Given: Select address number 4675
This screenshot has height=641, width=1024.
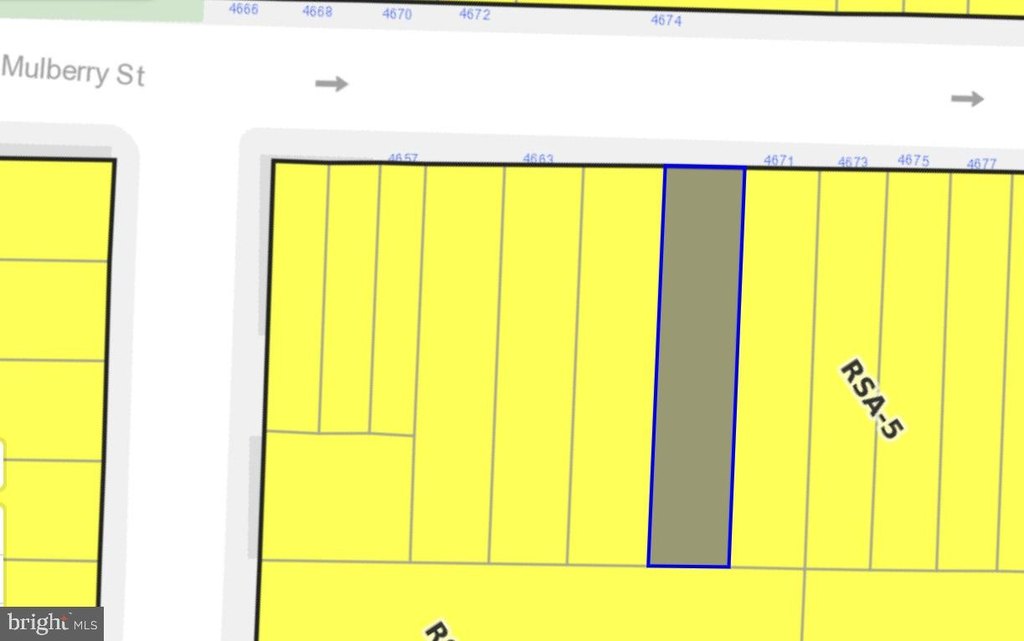Looking at the screenshot, I should (913, 160).
